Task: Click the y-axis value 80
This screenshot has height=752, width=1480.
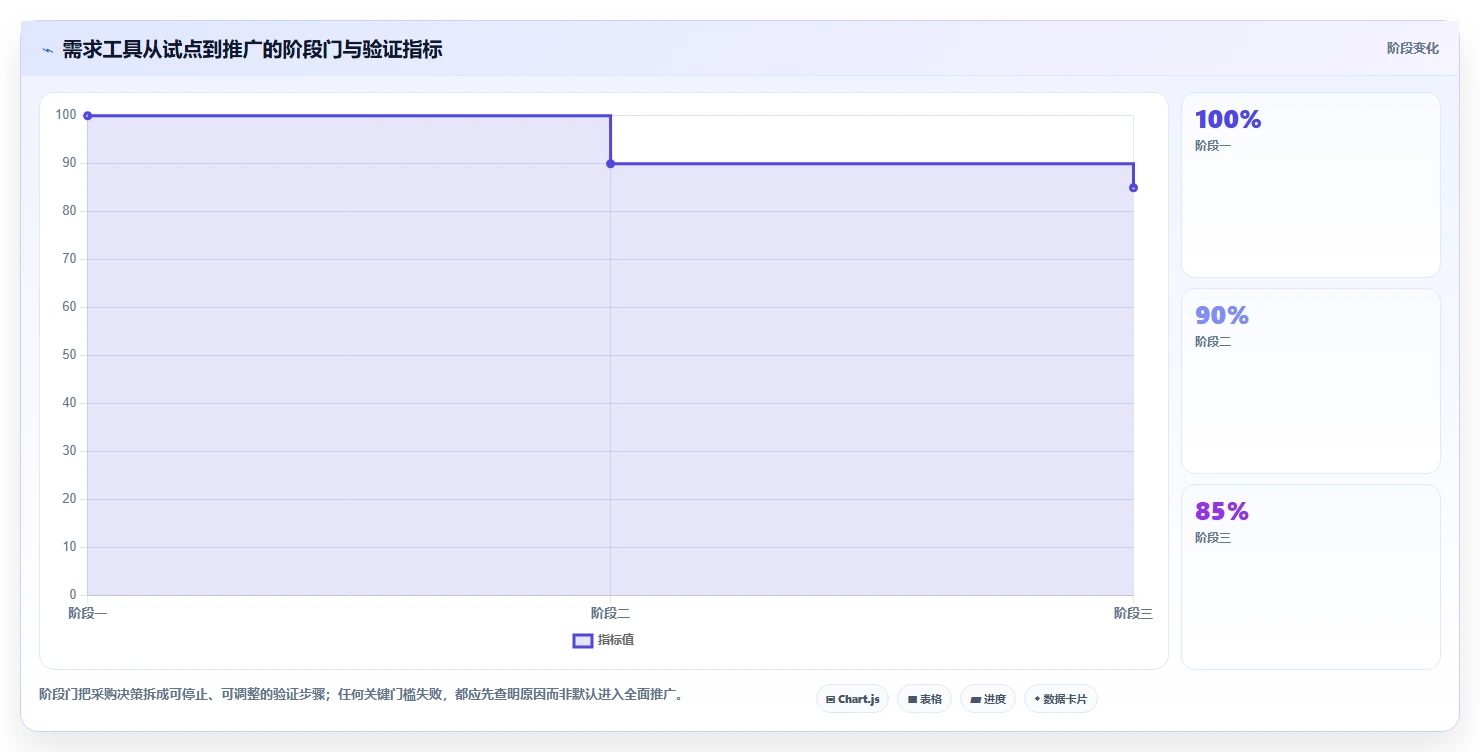Action: tap(69, 211)
